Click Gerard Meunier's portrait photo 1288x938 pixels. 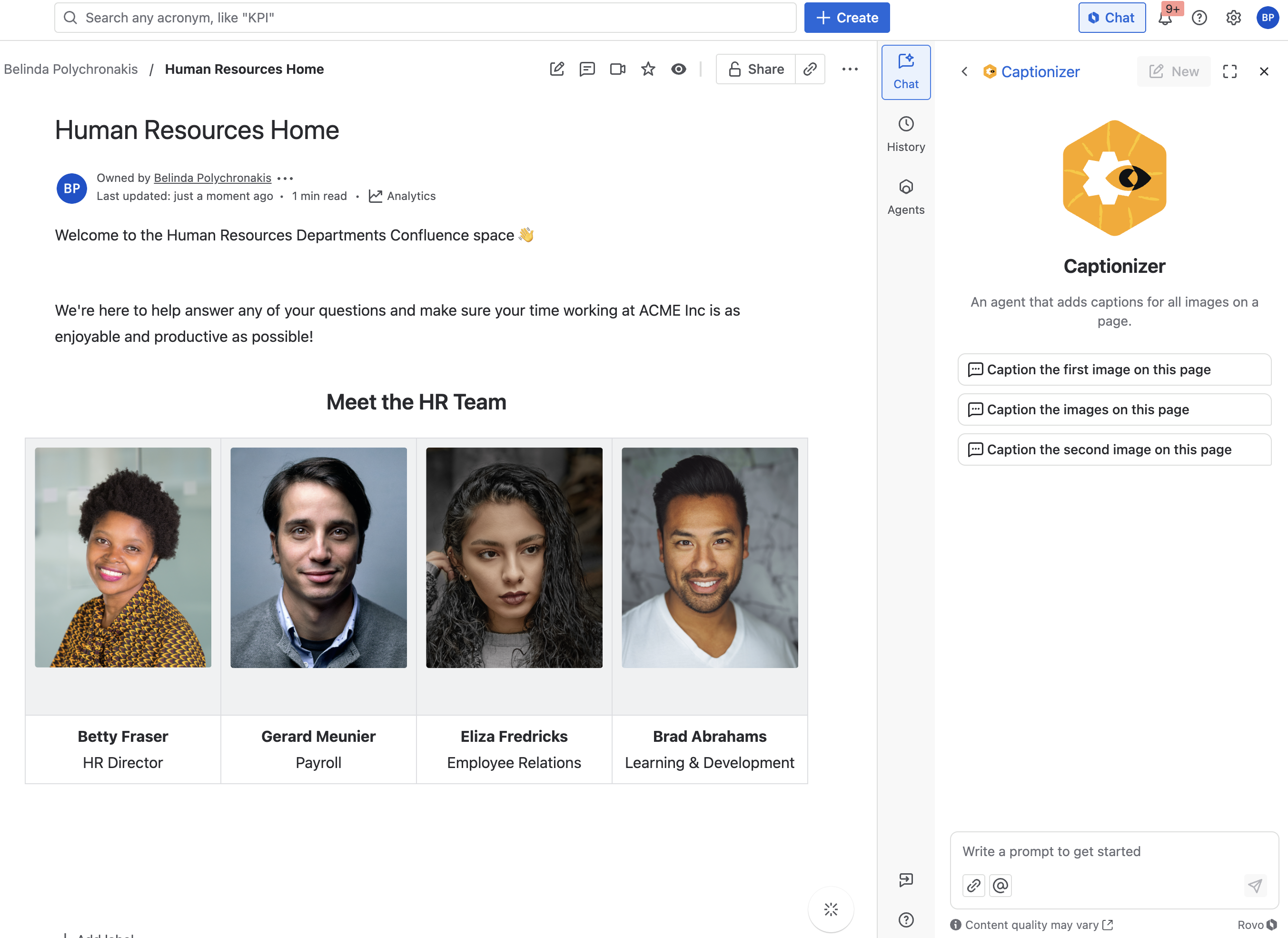[318, 558]
